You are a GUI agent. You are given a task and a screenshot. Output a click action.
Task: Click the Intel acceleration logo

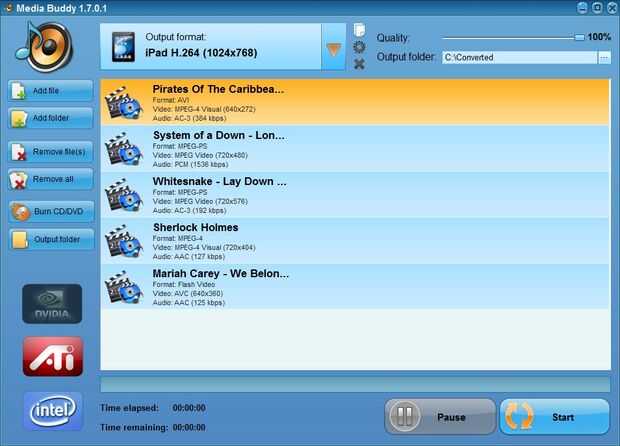click(53, 411)
